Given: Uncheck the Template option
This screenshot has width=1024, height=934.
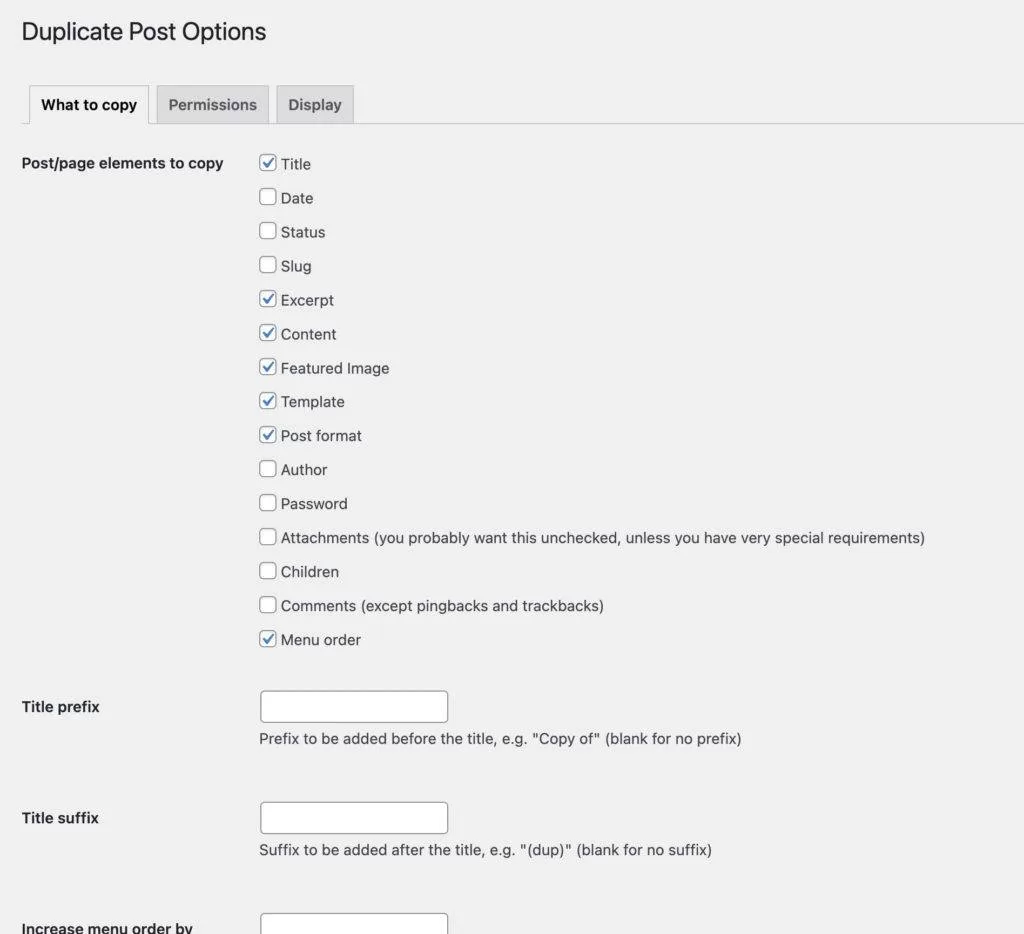Looking at the screenshot, I should click(x=268, y=401).
